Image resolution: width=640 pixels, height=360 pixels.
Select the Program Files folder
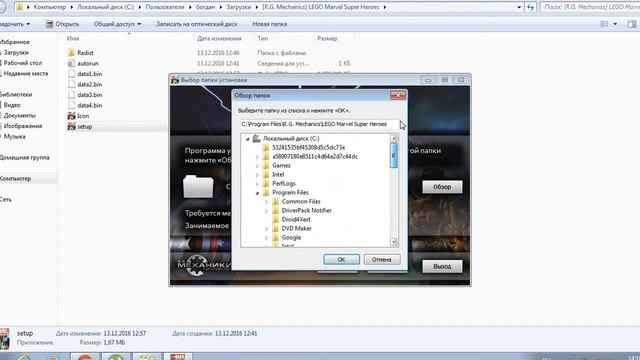(290, 192)
